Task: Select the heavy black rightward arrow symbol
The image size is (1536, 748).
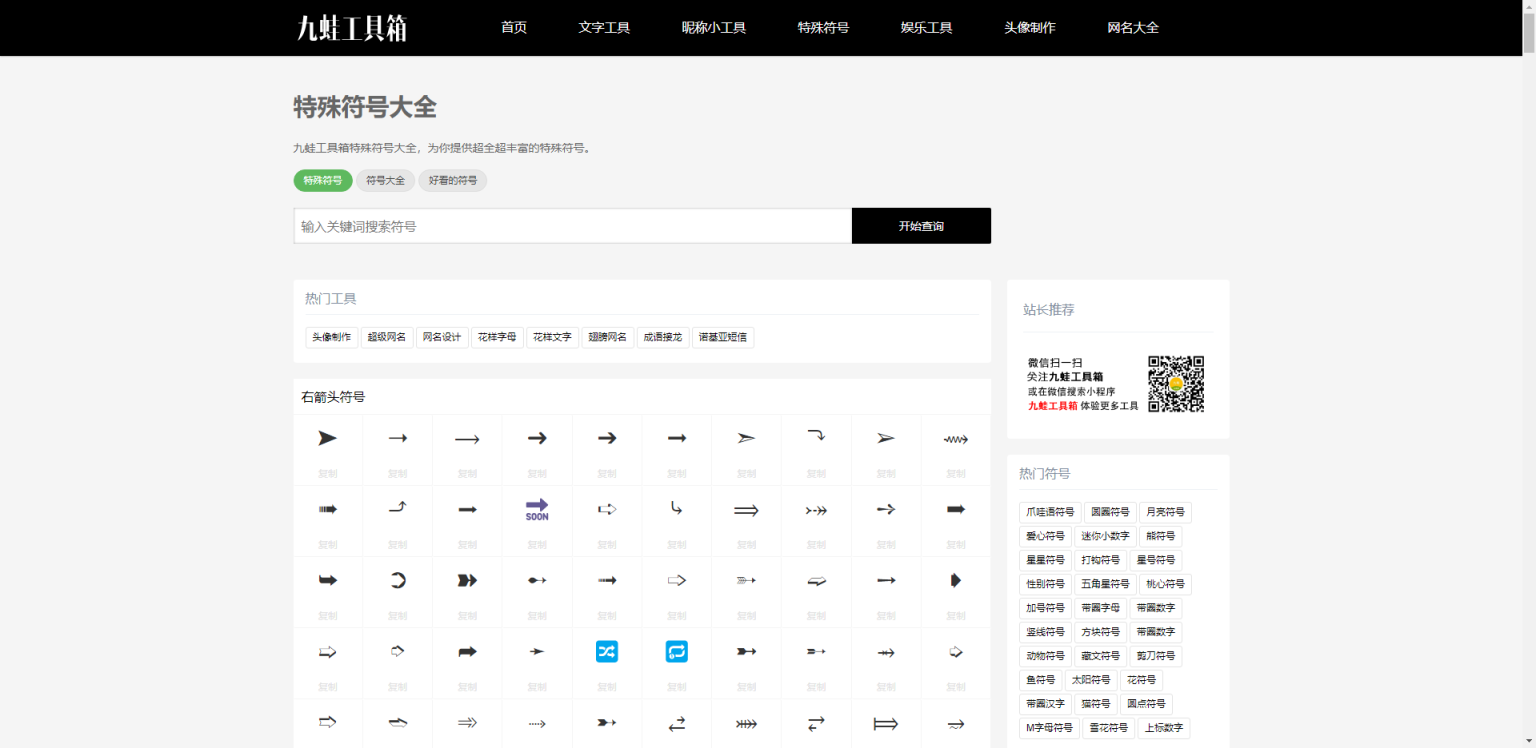Action: [x=955, y=509]
